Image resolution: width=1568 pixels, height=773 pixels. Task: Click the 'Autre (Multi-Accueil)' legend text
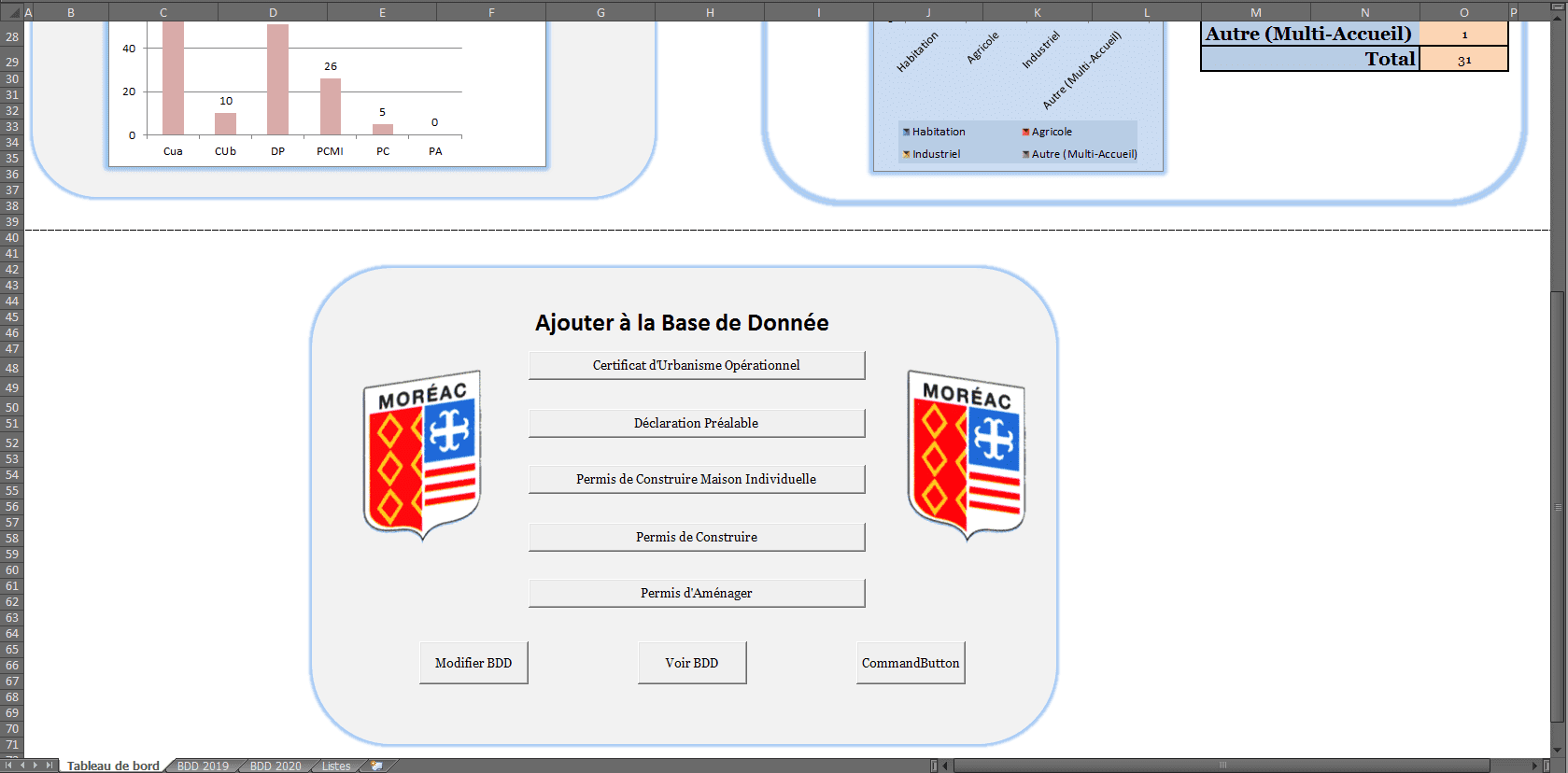point(1084,155)
